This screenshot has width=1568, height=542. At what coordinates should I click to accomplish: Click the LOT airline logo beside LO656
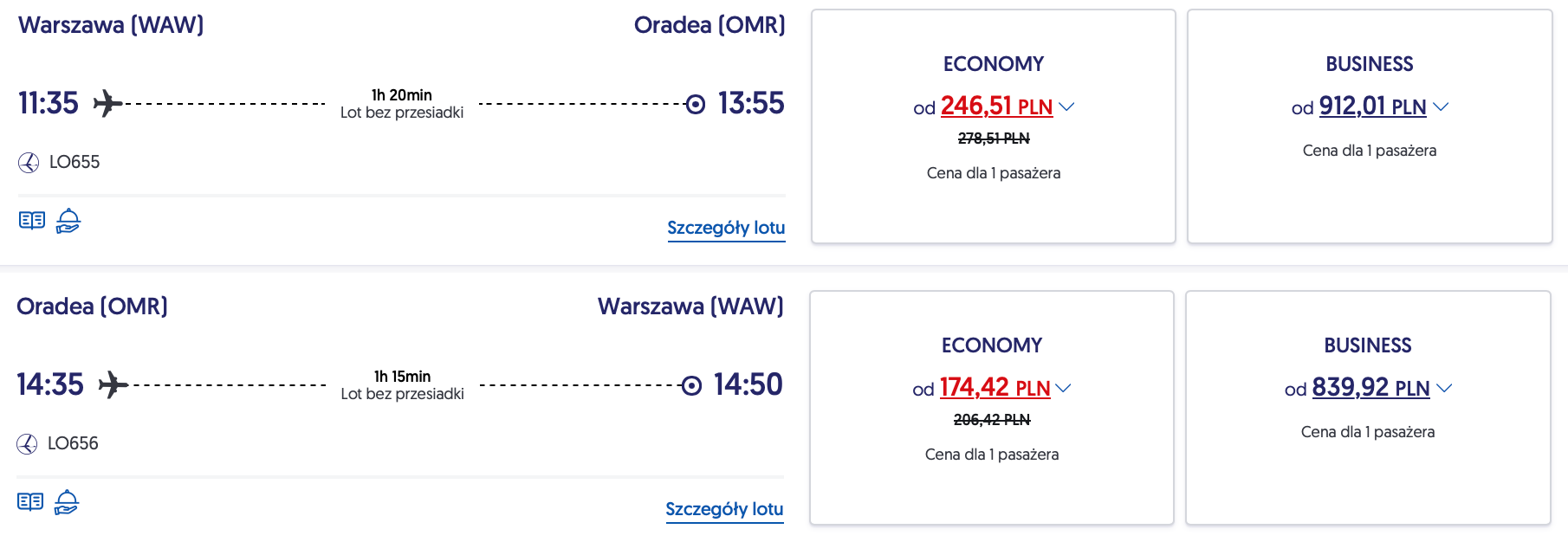click(x=27, y=444)
